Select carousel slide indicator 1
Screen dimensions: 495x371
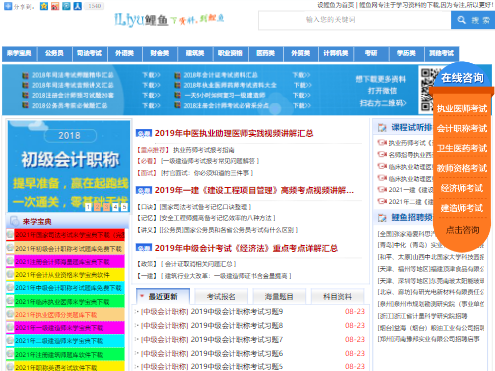pos(88,207)
